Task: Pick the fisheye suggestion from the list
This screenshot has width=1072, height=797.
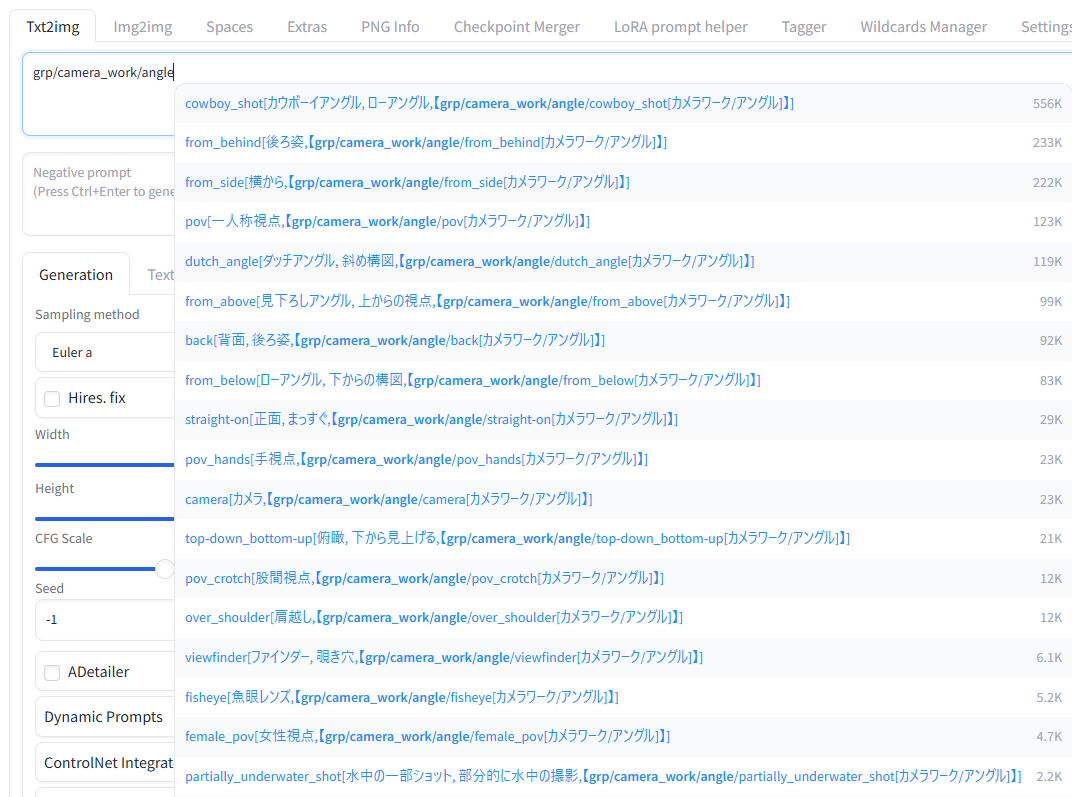Action: (401, 697)
